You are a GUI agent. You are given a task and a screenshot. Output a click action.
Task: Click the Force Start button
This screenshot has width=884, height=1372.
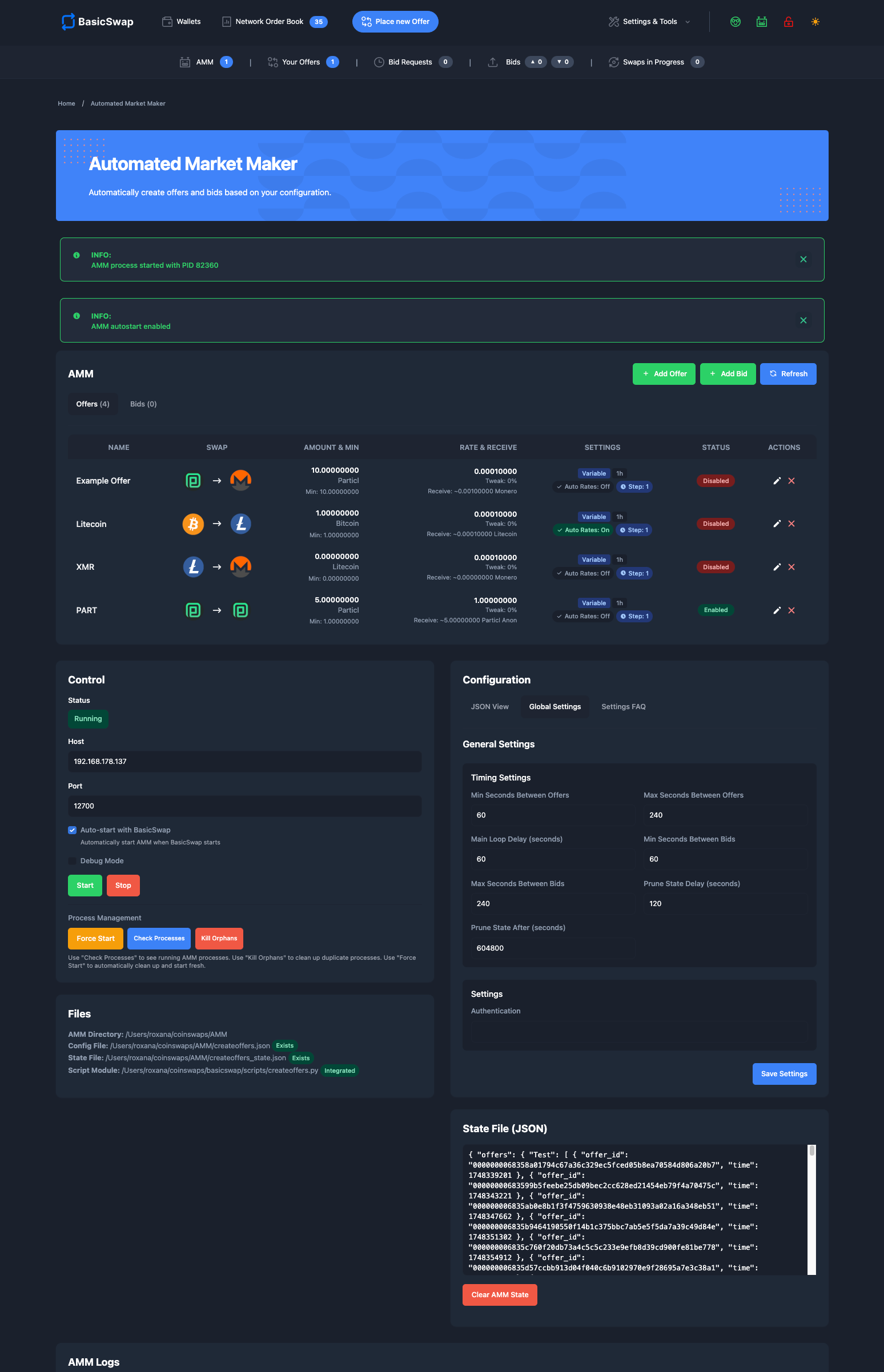95,939
